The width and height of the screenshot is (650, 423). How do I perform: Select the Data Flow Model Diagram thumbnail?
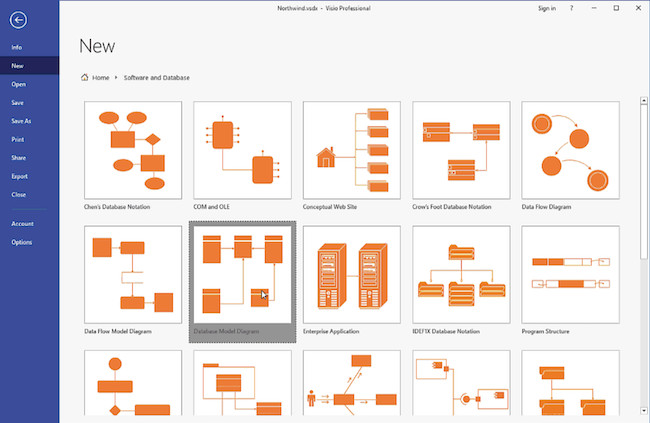133,275
